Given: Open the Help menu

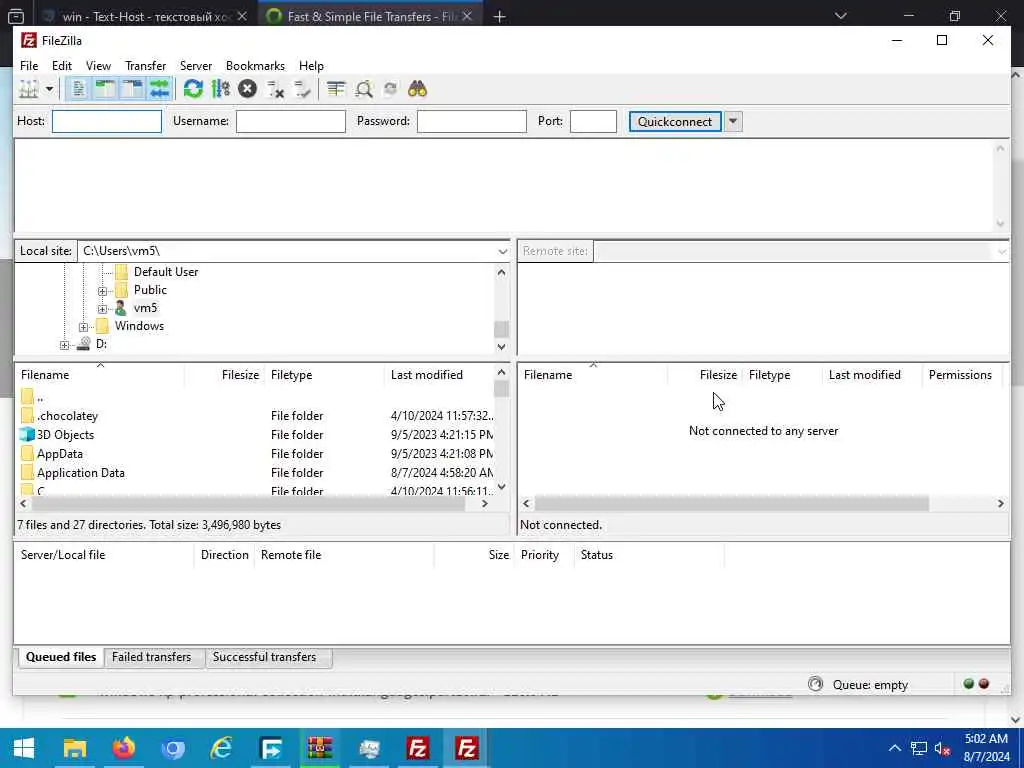Looking at the screenshot, I should pyautogui.click(x=312, y=66).
